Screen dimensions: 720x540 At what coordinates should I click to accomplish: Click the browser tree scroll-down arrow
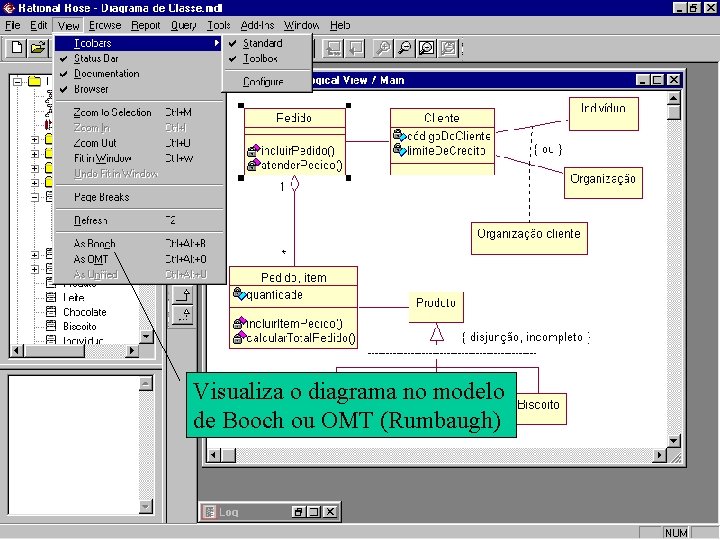point(146,336)
